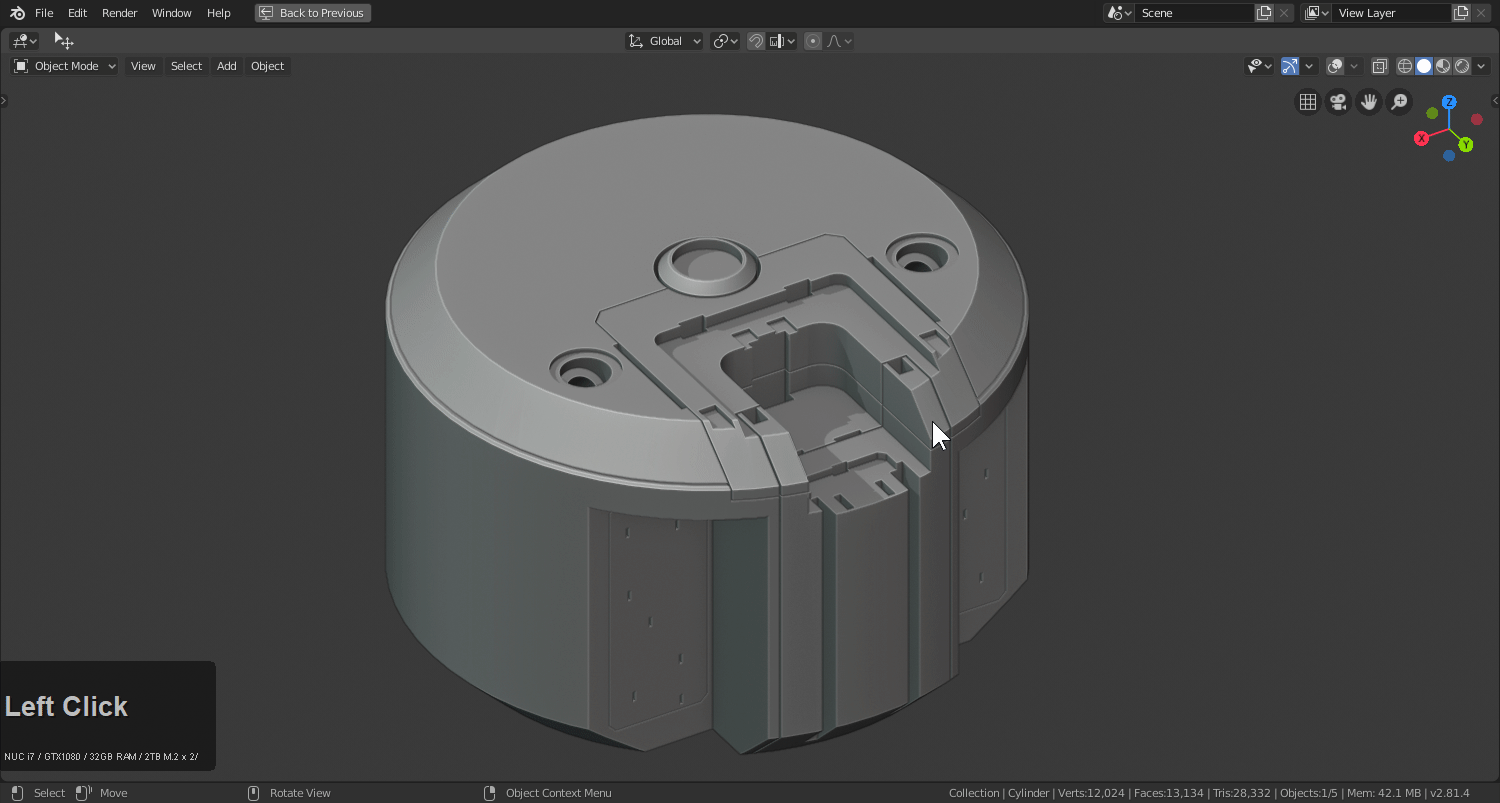Toggle snapping magnet icon
The image size is (1500, 803).
[x=756, y=41]
